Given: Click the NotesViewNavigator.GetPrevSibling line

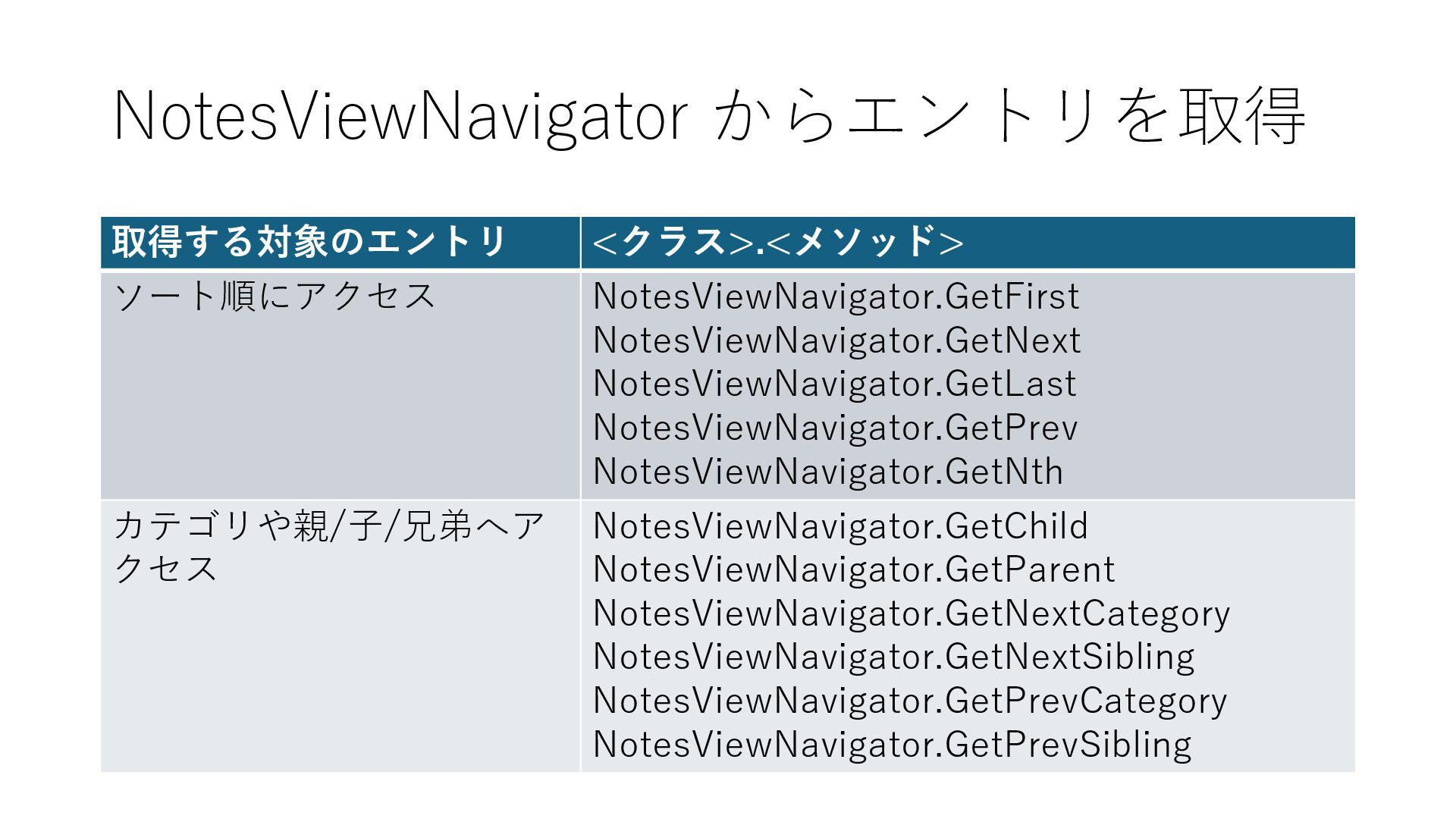Looking at the screenshot, I should point(893,745).
